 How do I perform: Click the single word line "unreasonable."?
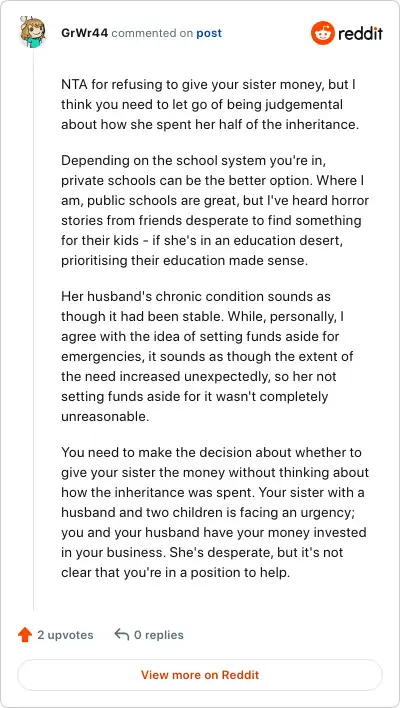(x=105, y=416)
